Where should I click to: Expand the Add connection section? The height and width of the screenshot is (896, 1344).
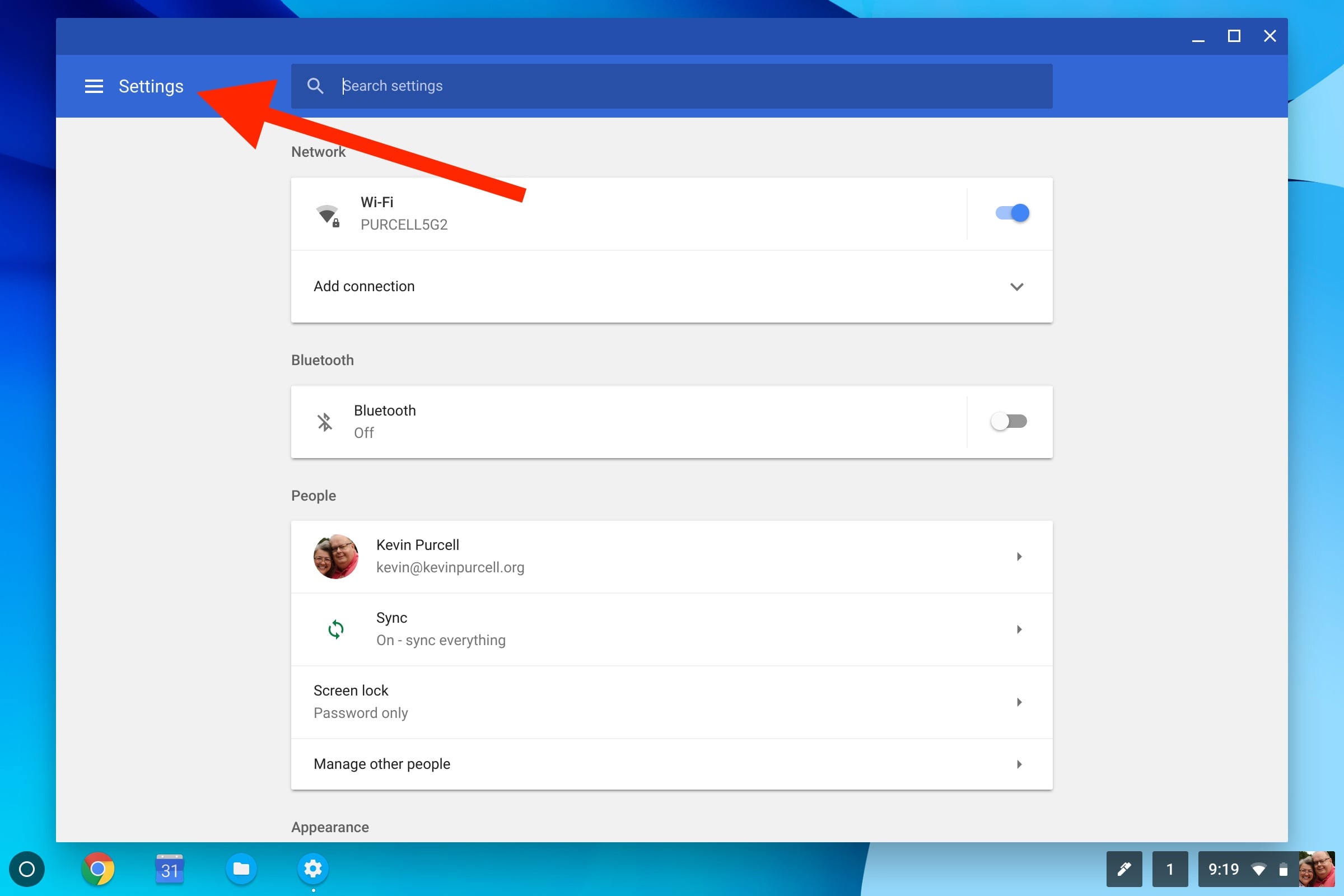tap(1017, 287)
